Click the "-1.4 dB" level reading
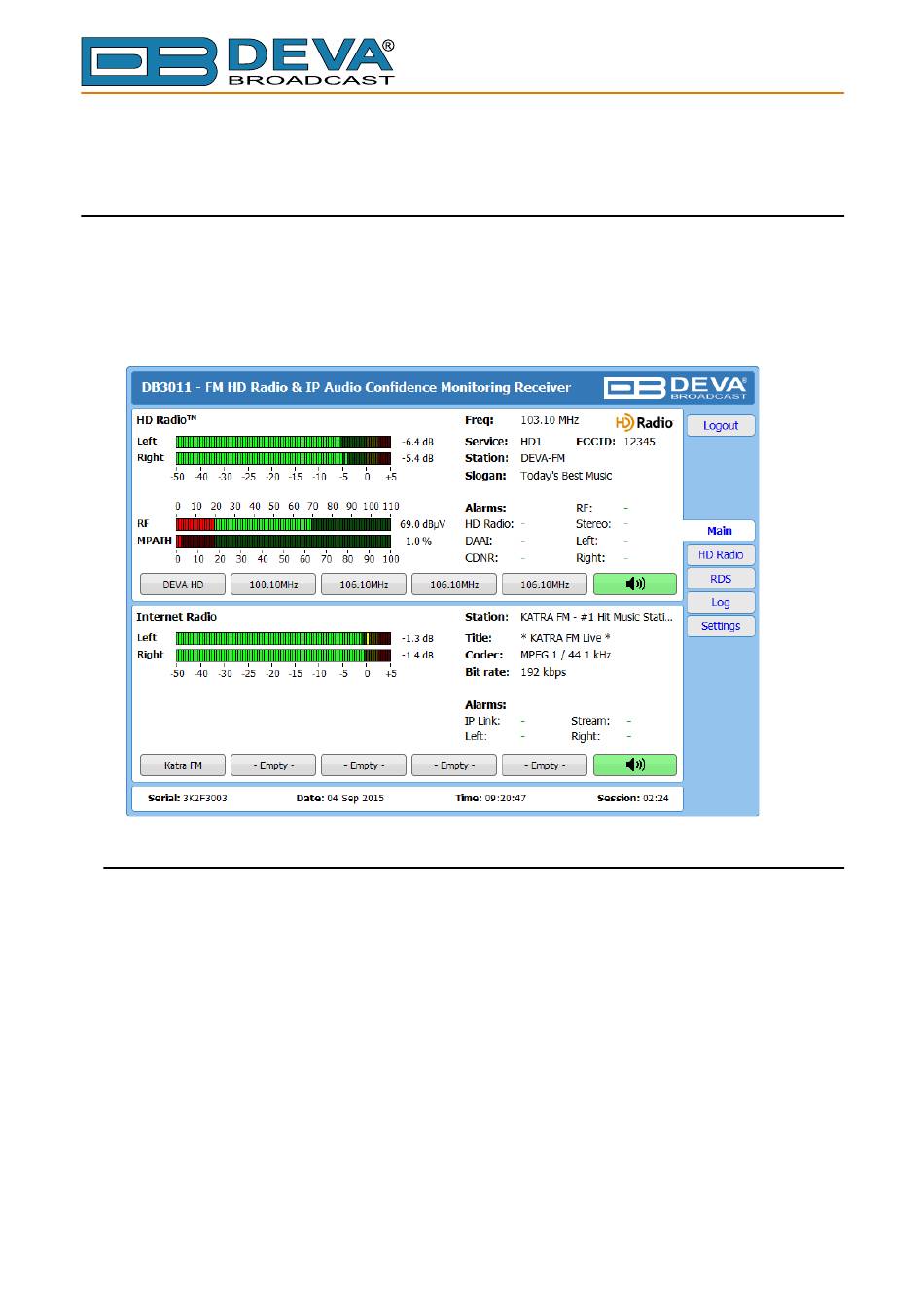Screen dimensions: 924x1316 pos(417,655)
